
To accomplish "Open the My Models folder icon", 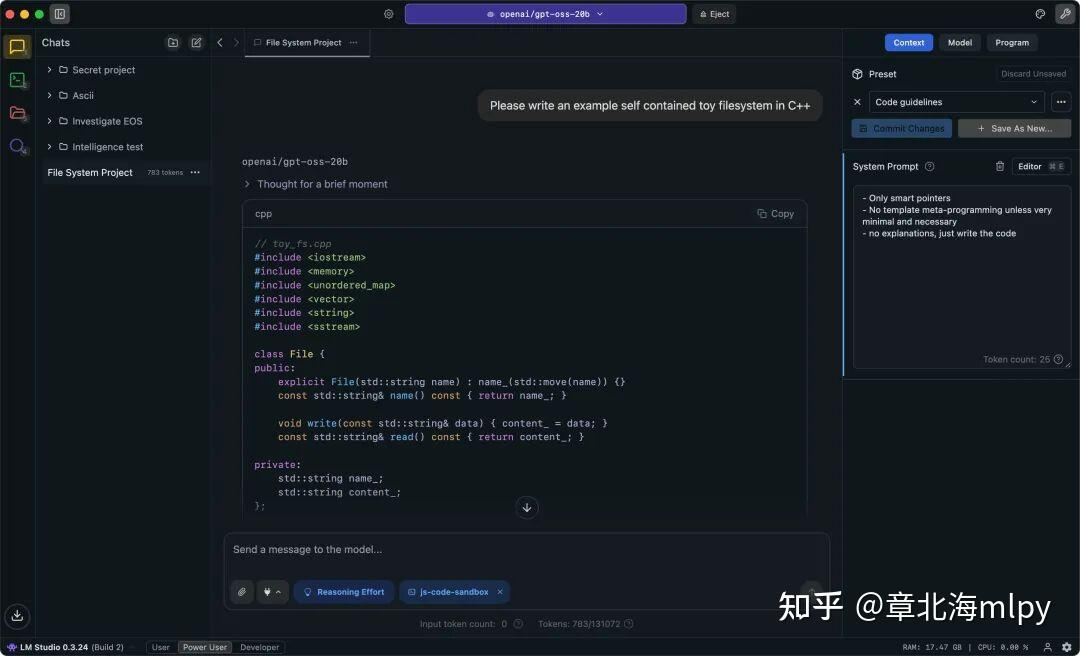I will point(17,113).
